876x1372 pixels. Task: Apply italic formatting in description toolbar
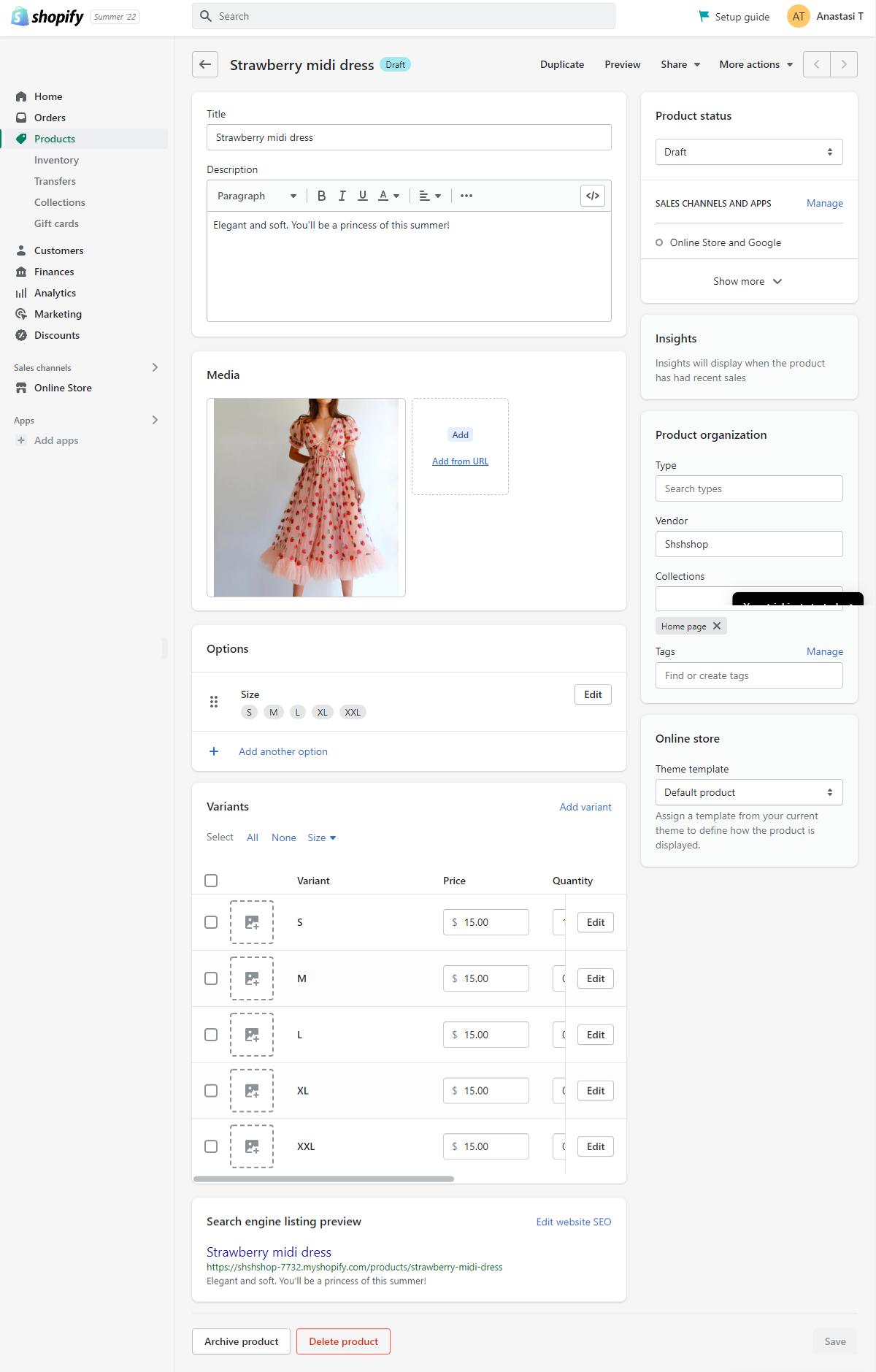point(342,196)
